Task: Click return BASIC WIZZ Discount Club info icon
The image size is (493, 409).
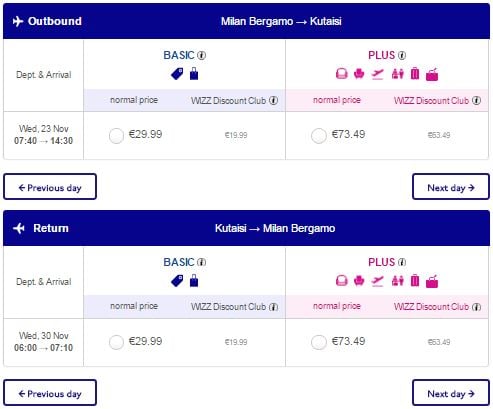Action: tap(274, 307)
